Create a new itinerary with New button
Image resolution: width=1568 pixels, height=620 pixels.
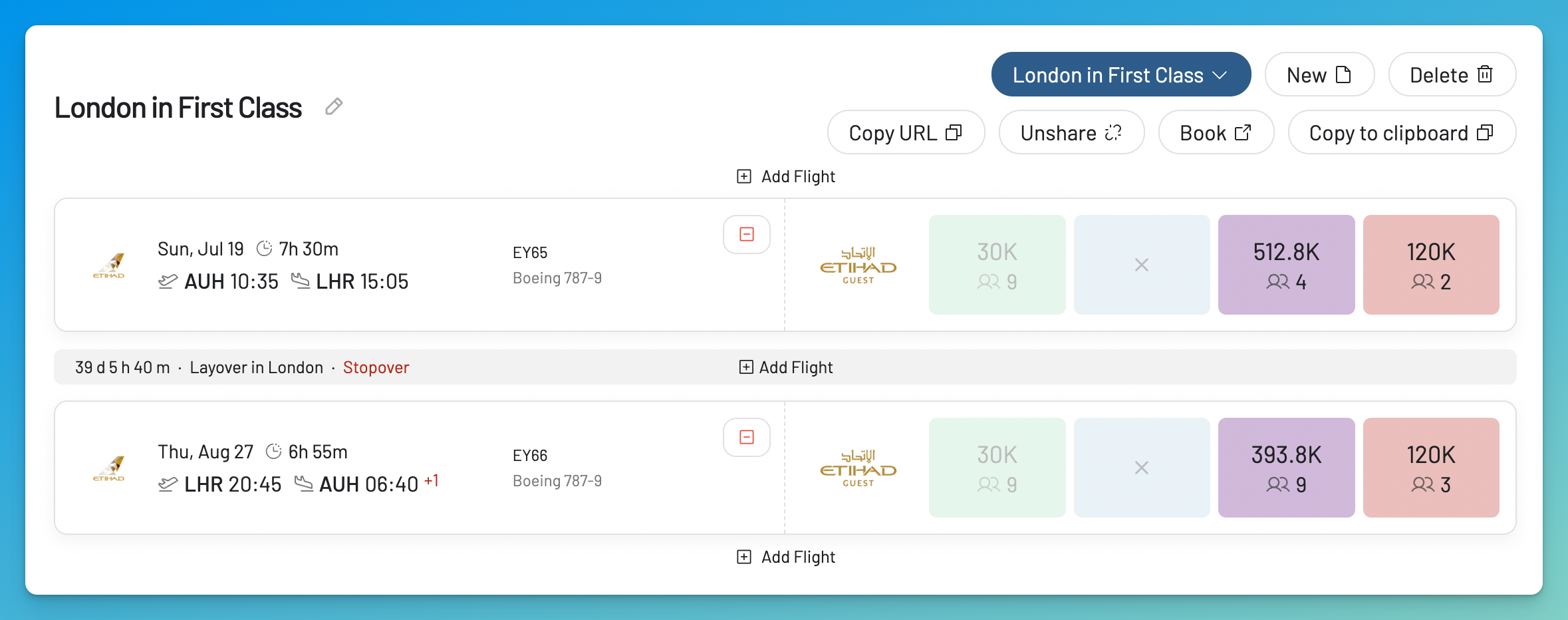(1319, 75)
